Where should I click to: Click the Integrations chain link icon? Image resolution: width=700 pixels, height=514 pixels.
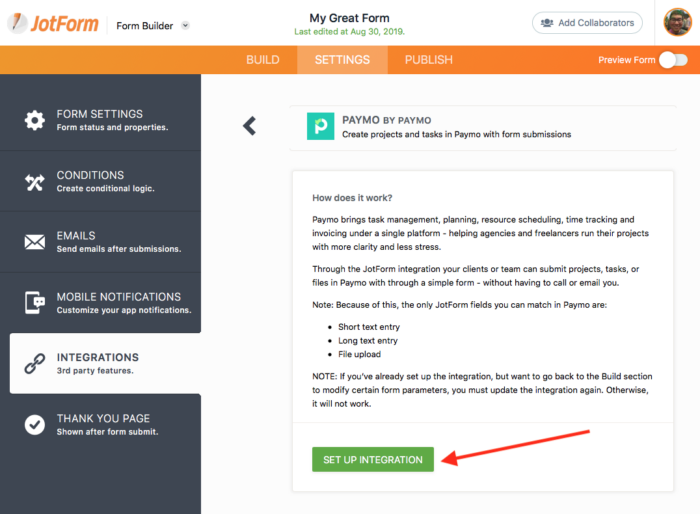point(35,364)
